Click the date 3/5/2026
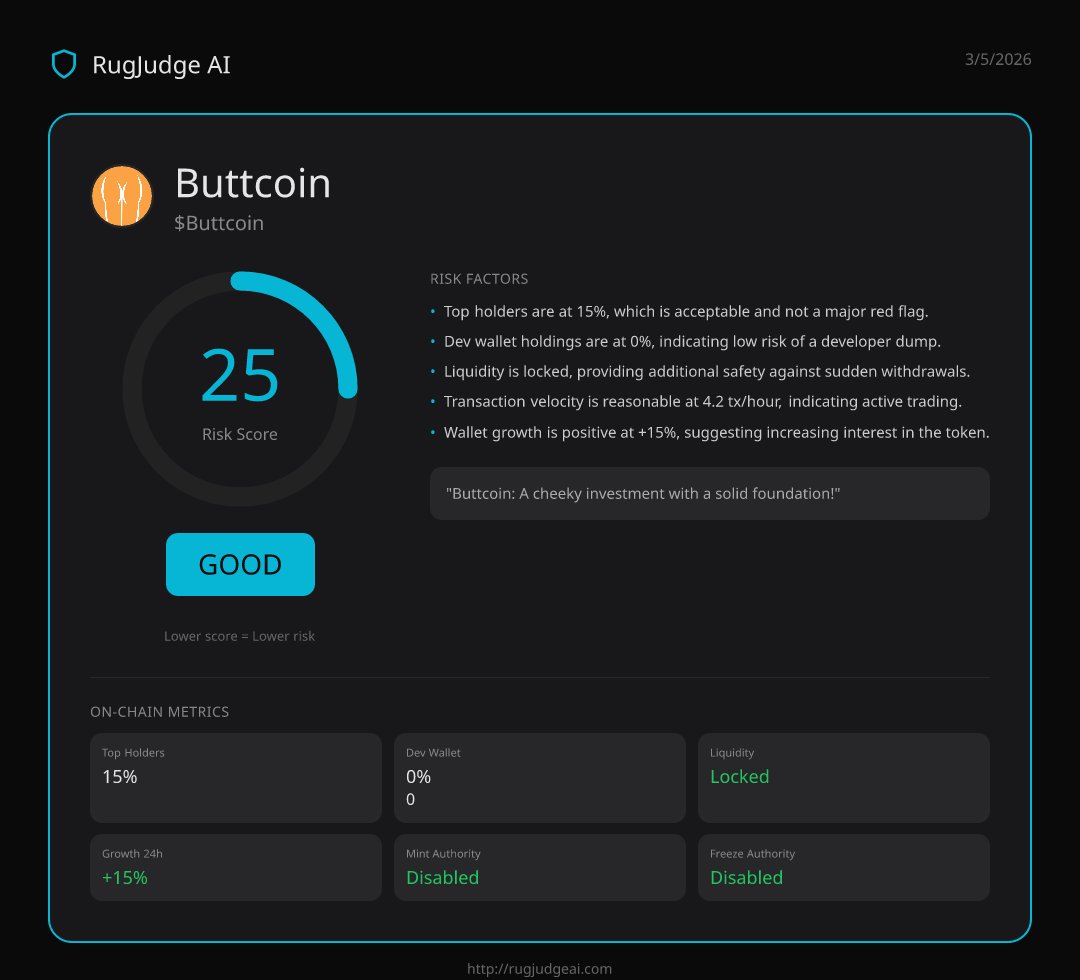Image resolution: width=1080 pixels, height=980 pixels. (997, 59)
